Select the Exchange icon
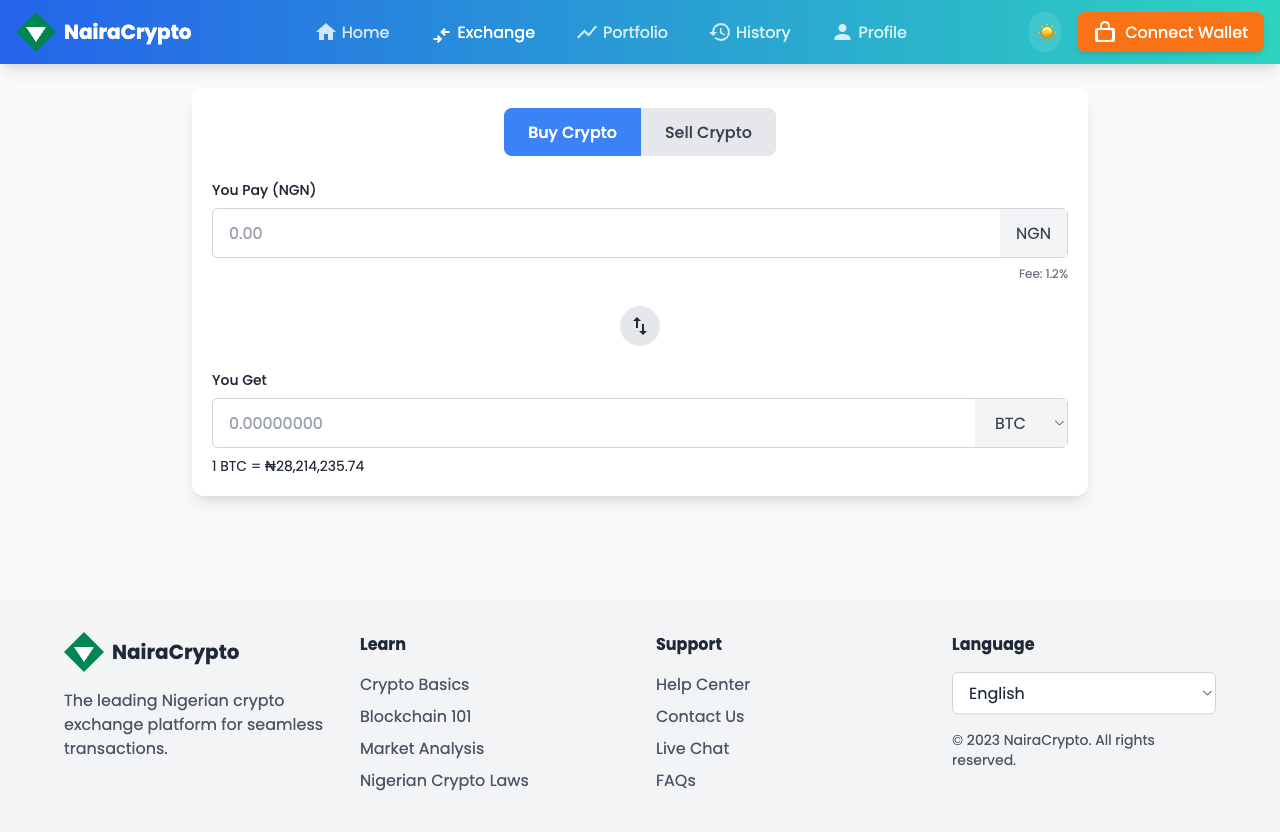Image resolution: width=1280 pixels, height=832 pixels. [x=441, y=33]
